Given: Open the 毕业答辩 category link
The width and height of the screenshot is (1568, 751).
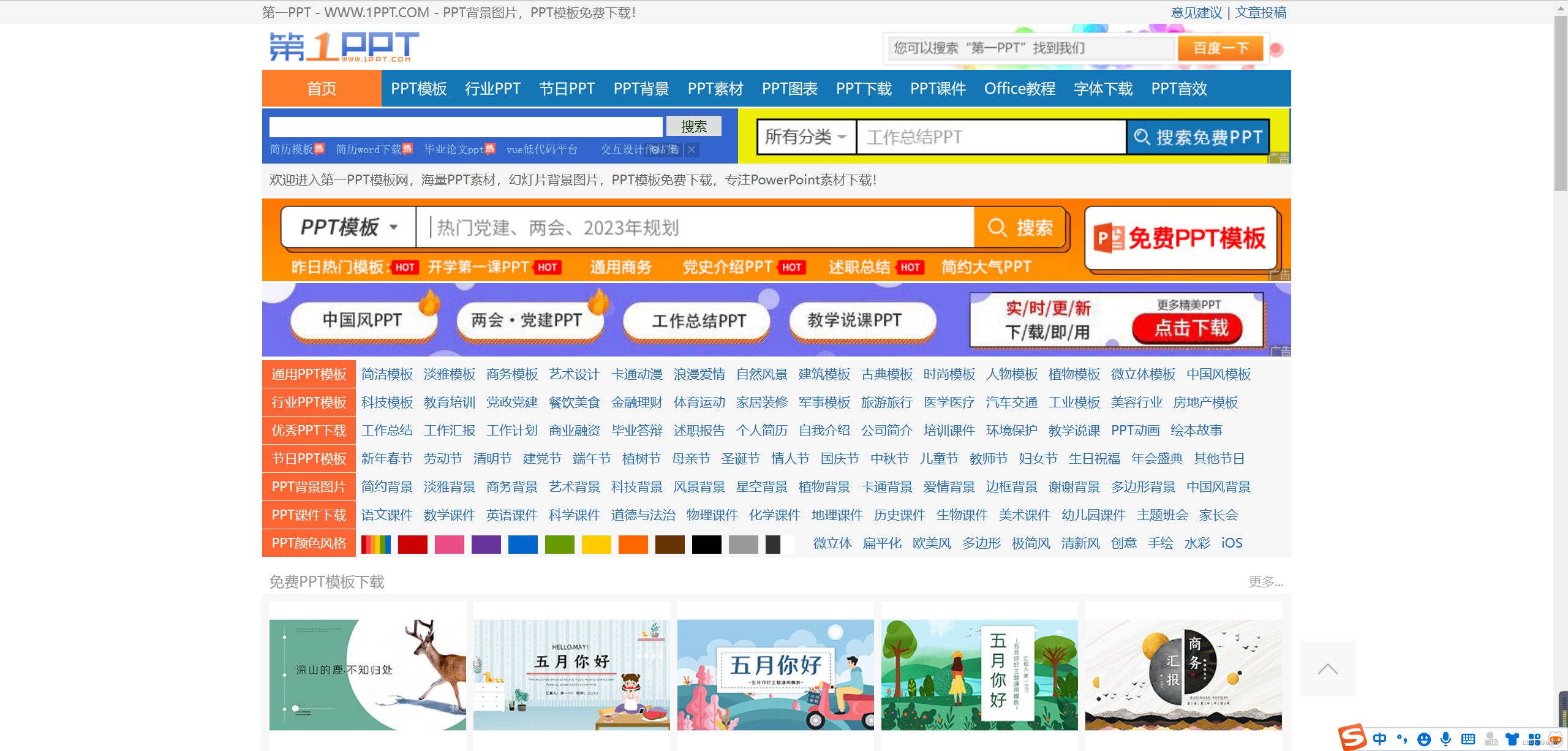Looking at the screenshot, I should [636, 431].
